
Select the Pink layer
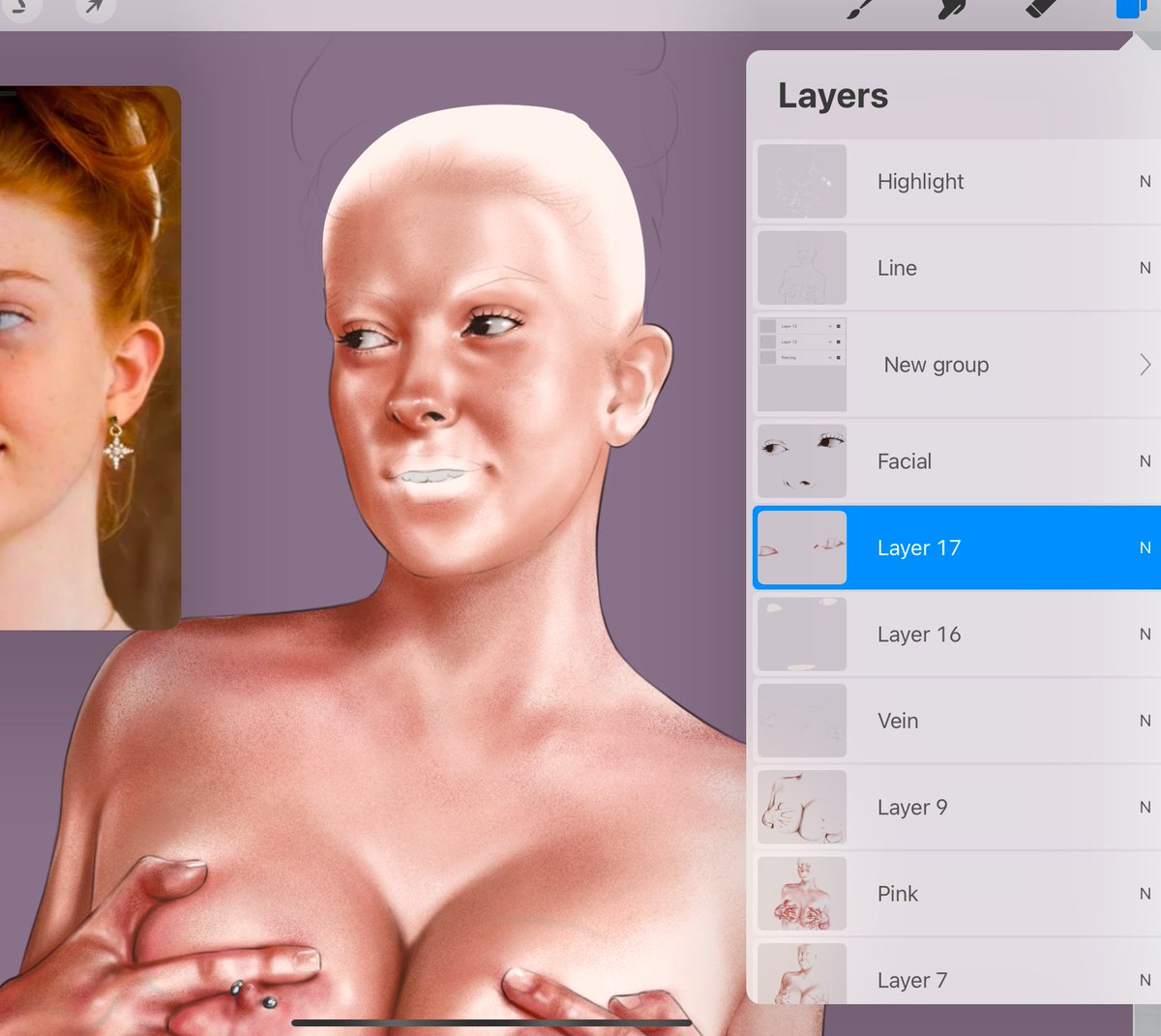point(967,893)
